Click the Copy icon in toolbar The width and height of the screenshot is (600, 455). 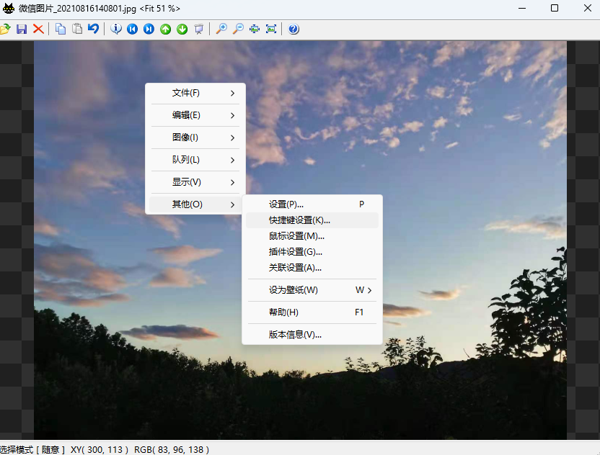61,29
